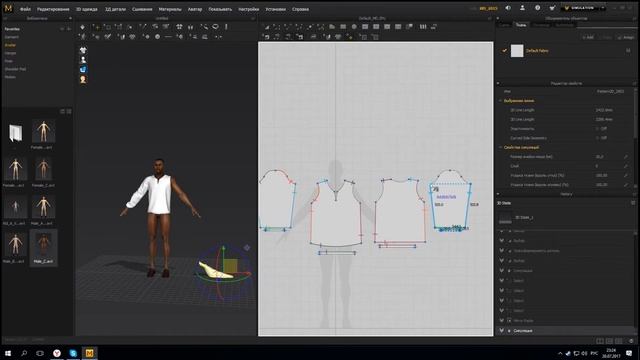Select Garment in the library favorites
Image resolution: width=640 pixels, height=360 pixels.
[x=11, y=37]
